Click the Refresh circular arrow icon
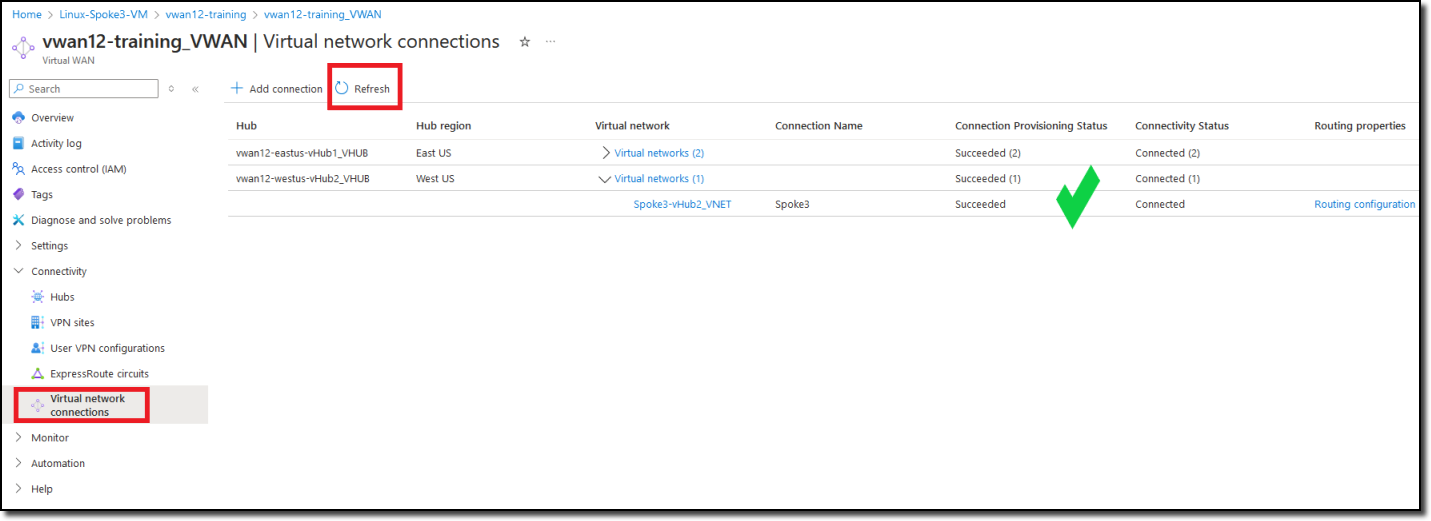This screenshot has width=1431, height=521. pos(342,88)
